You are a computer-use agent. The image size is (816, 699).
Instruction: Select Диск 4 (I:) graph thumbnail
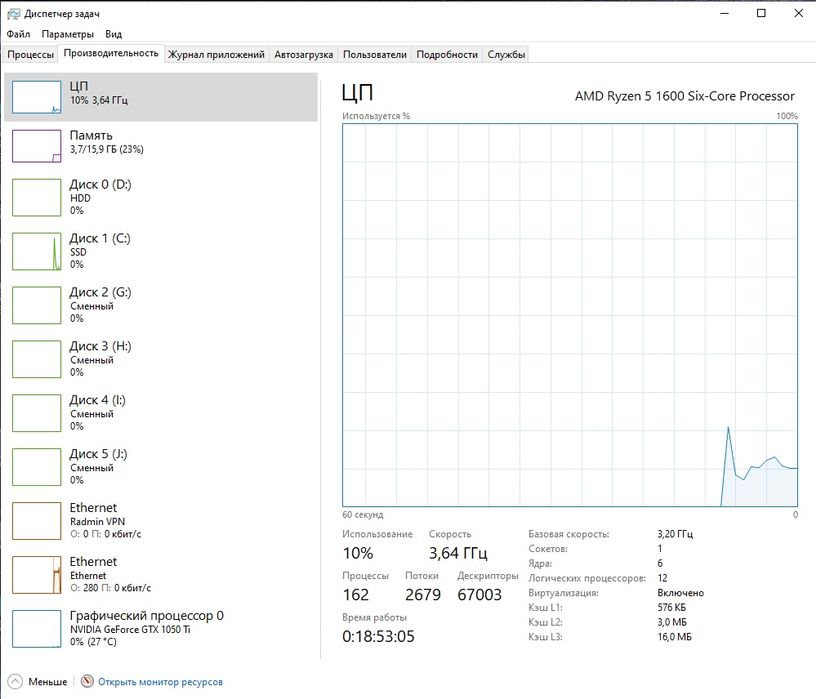point(36,413)
